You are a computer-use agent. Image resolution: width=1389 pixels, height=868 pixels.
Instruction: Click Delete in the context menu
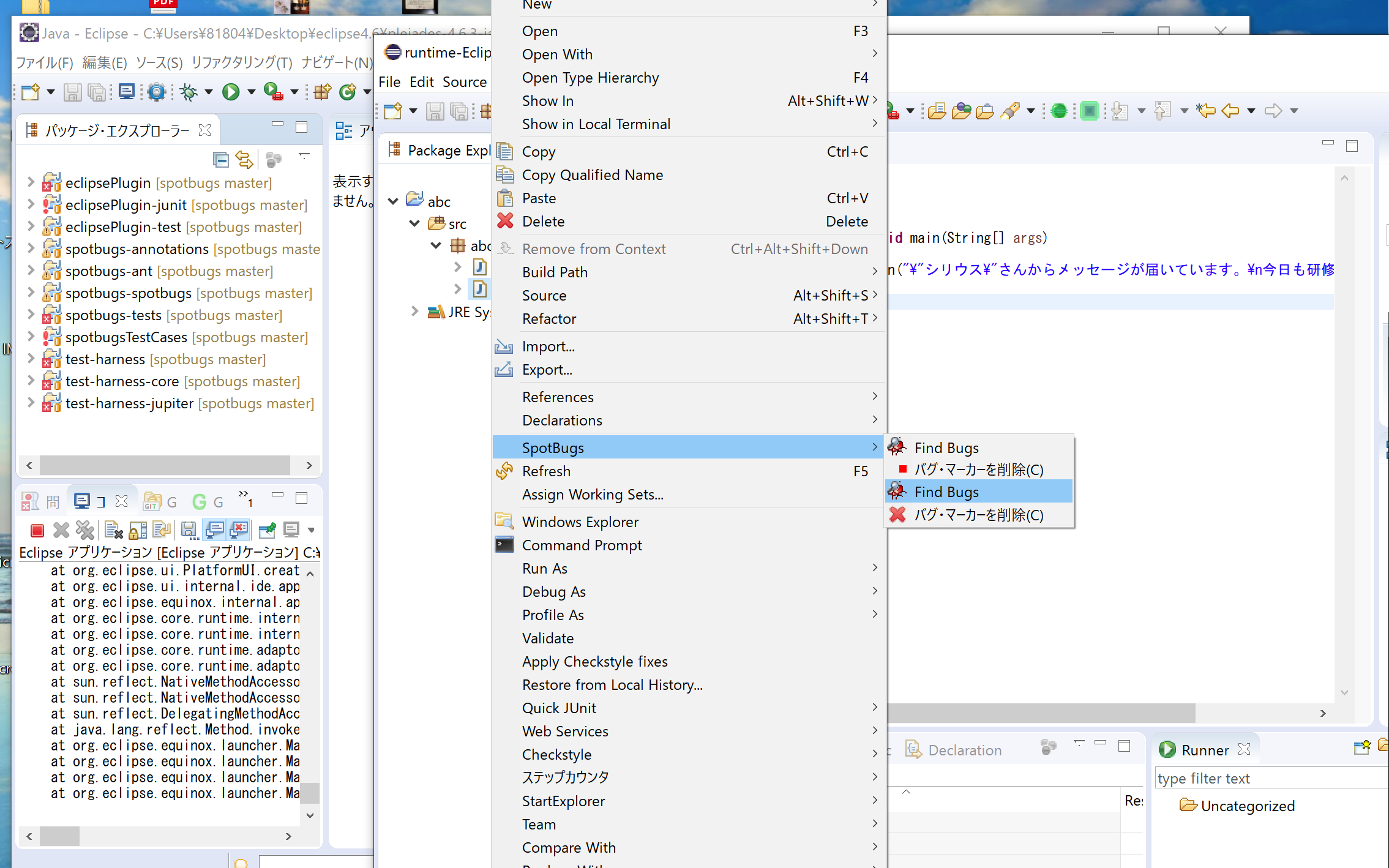[543, 222]
